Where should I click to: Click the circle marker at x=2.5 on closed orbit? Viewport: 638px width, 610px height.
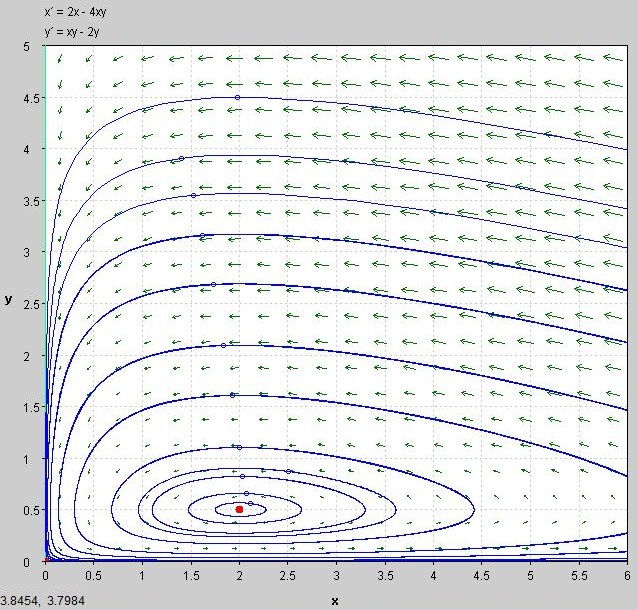tap(289, 471)
